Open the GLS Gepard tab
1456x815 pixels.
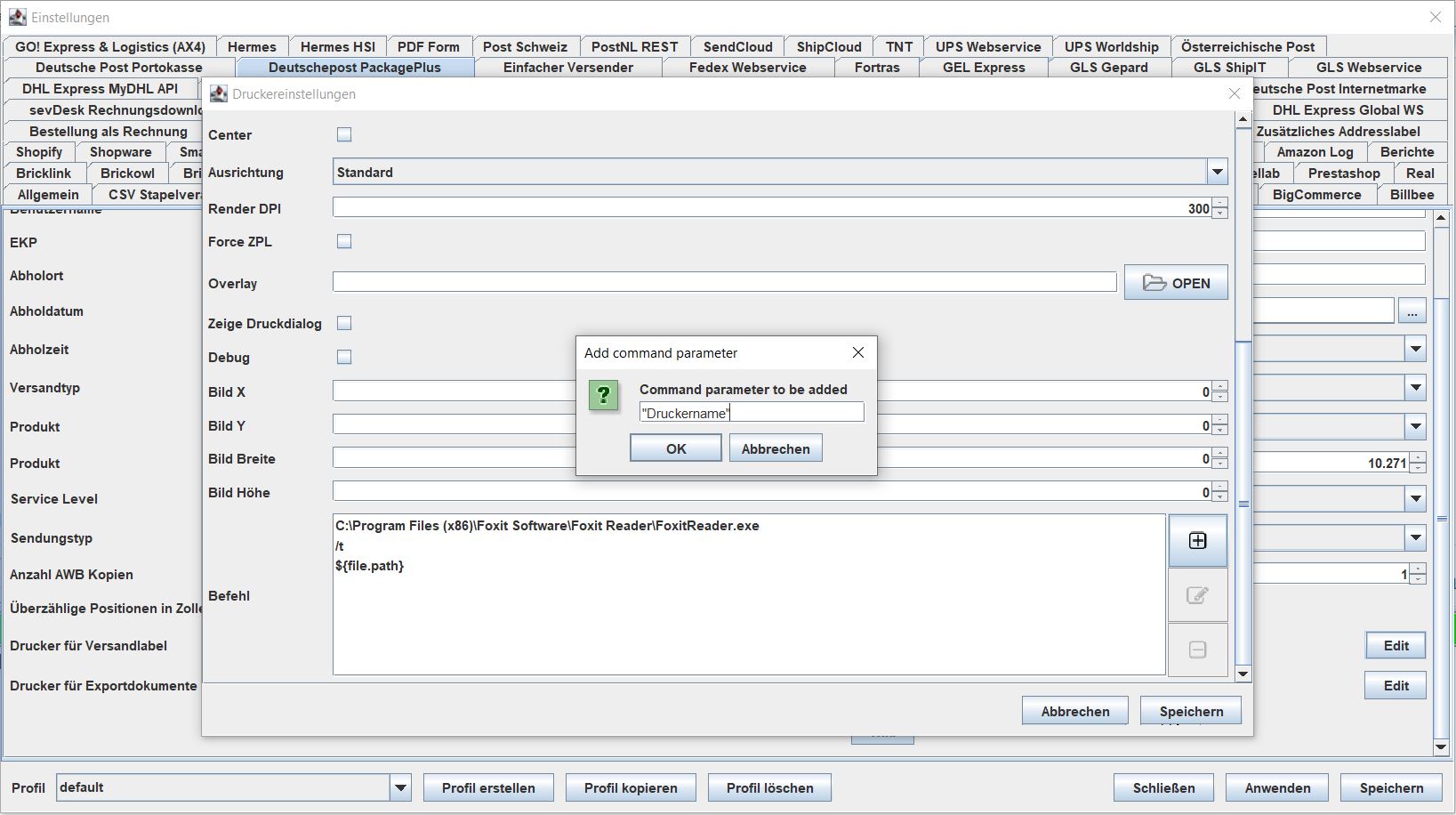1108,67
